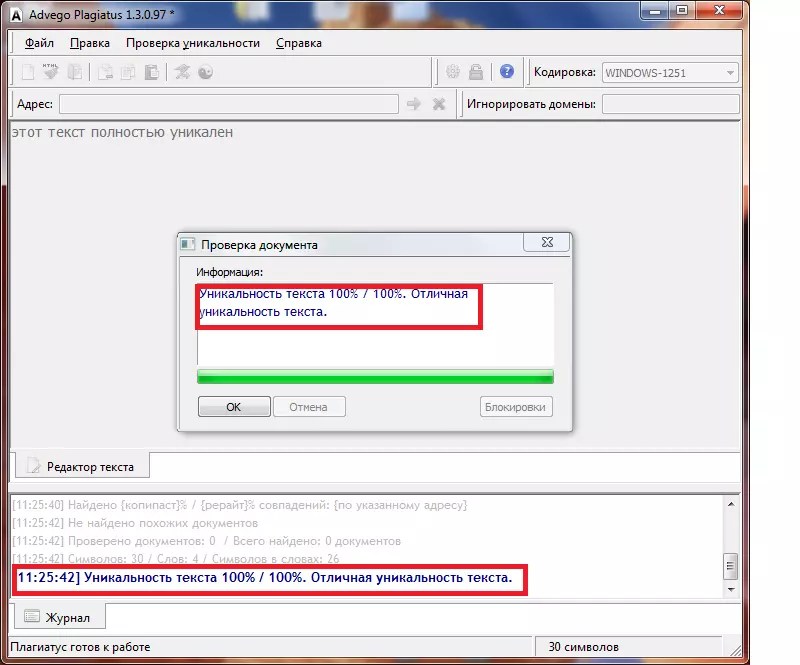Click the paste clipboard toolbar icon
800x665 pixels.
pos(152,72)
